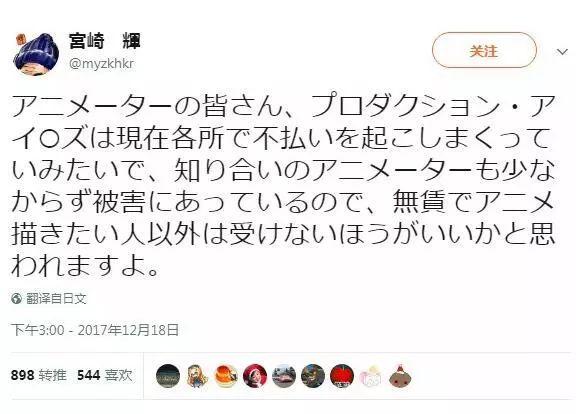View the 544 喜欢 likes list
576x414 pixels.
[x=104, y=375]
